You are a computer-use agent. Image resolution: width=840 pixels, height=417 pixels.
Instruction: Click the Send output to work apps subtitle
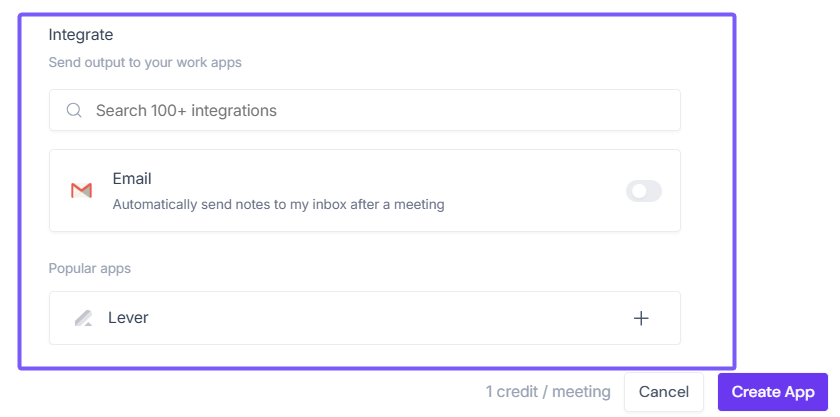[x=145, y=62]
